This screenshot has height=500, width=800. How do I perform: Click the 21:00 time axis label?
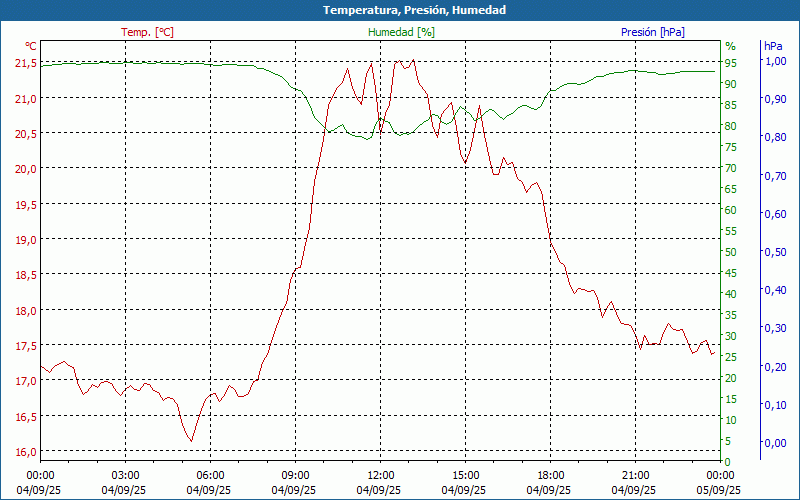point(635,476)
